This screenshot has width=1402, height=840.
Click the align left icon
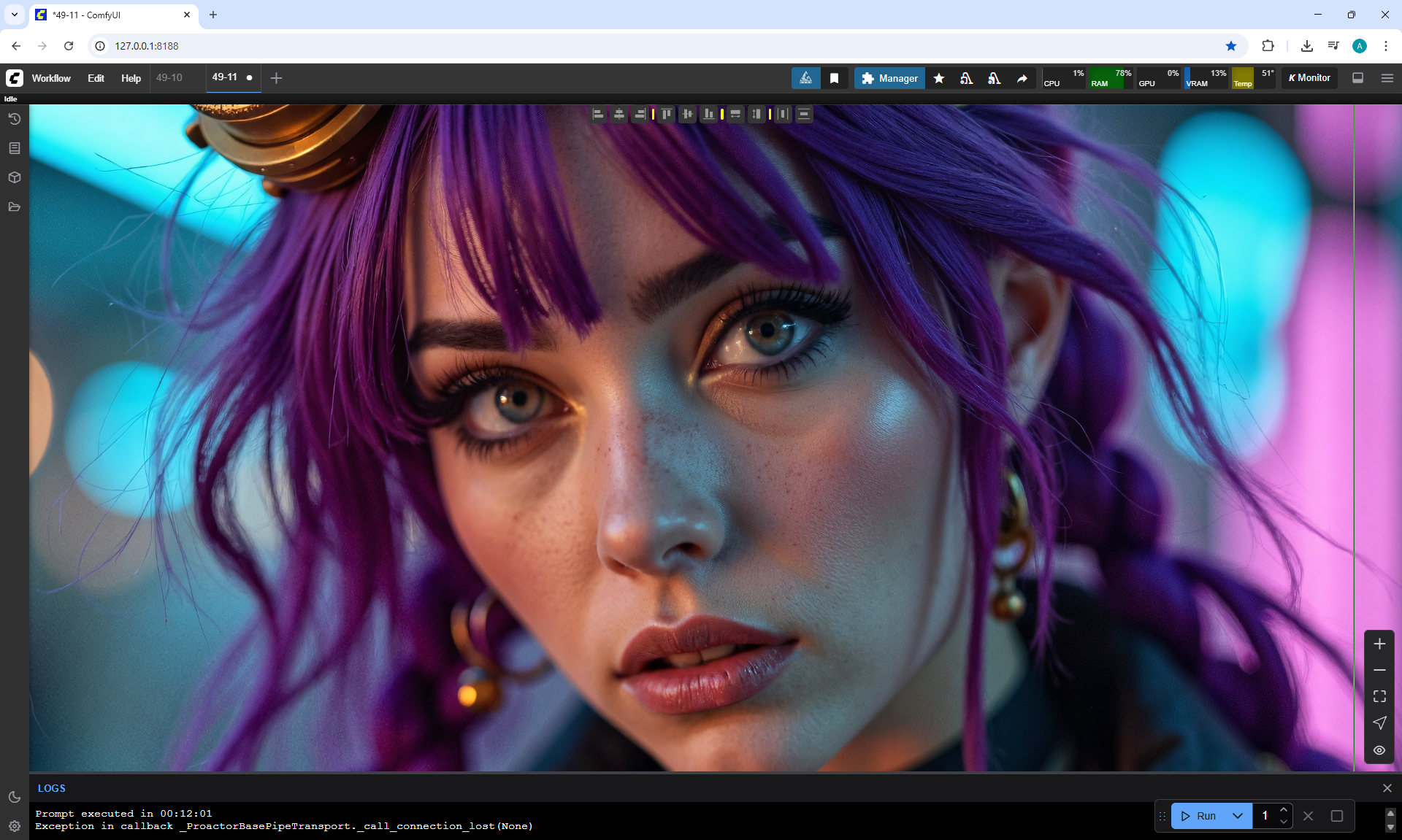point(598,114)
